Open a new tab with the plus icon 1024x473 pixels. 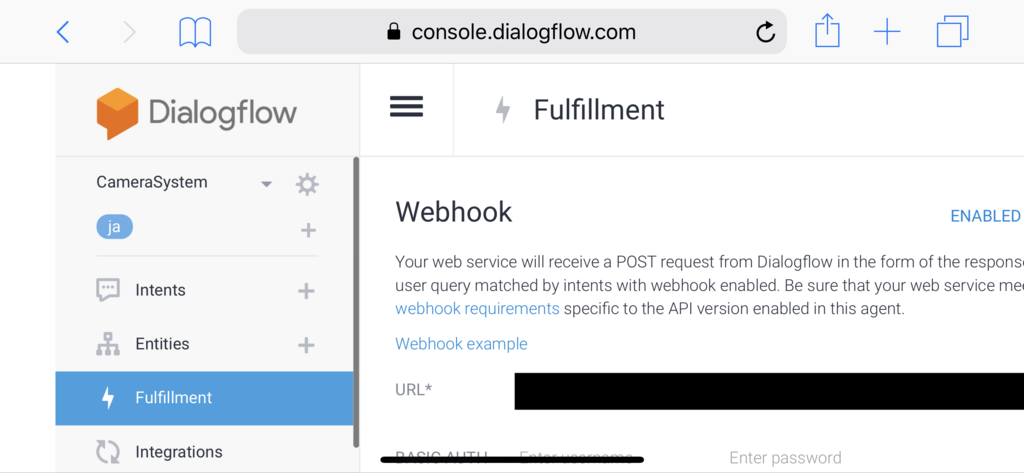(x=887, y=31)
